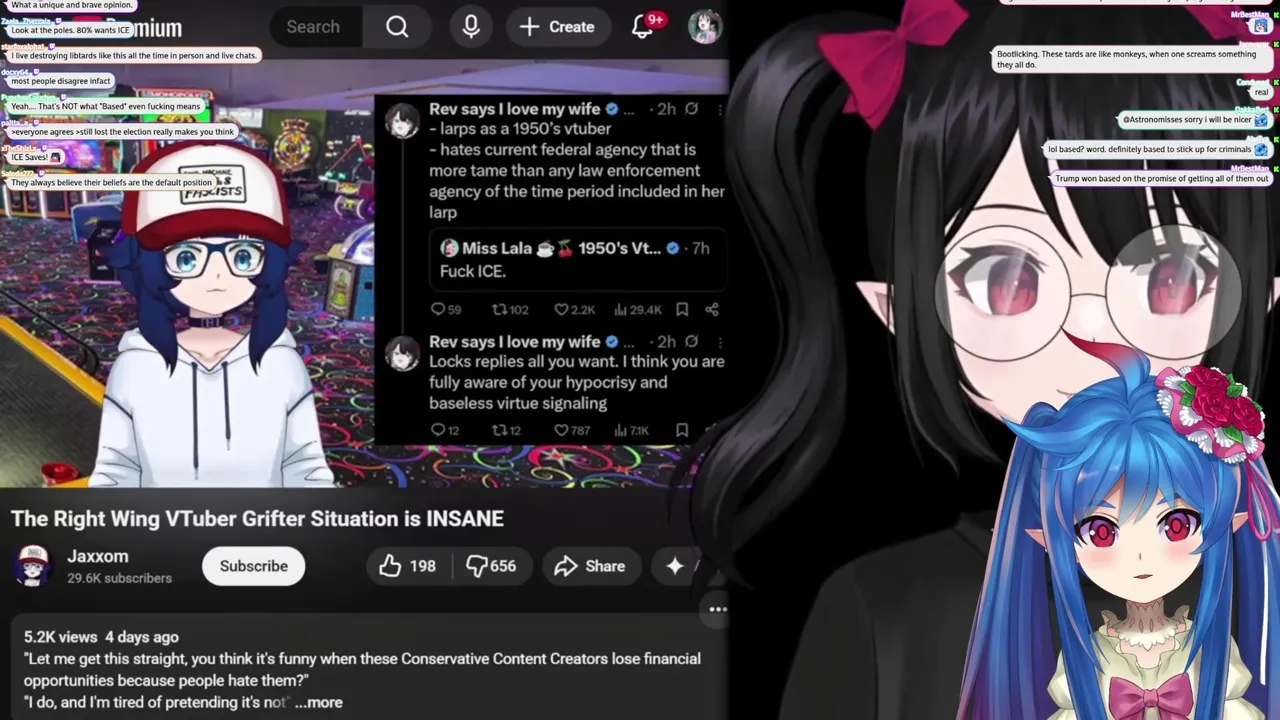Click views stat showing 7.1K
The height and width of the screenshot is (720, 1280).
[x=634, y=430]
